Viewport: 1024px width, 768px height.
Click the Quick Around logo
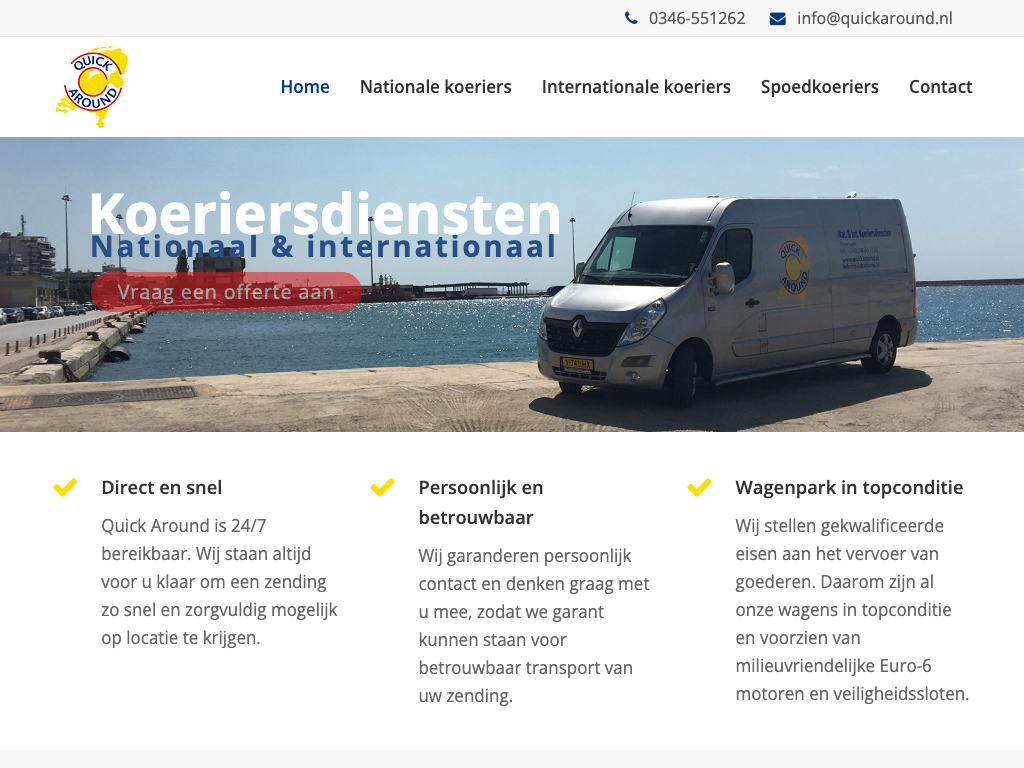91,87
